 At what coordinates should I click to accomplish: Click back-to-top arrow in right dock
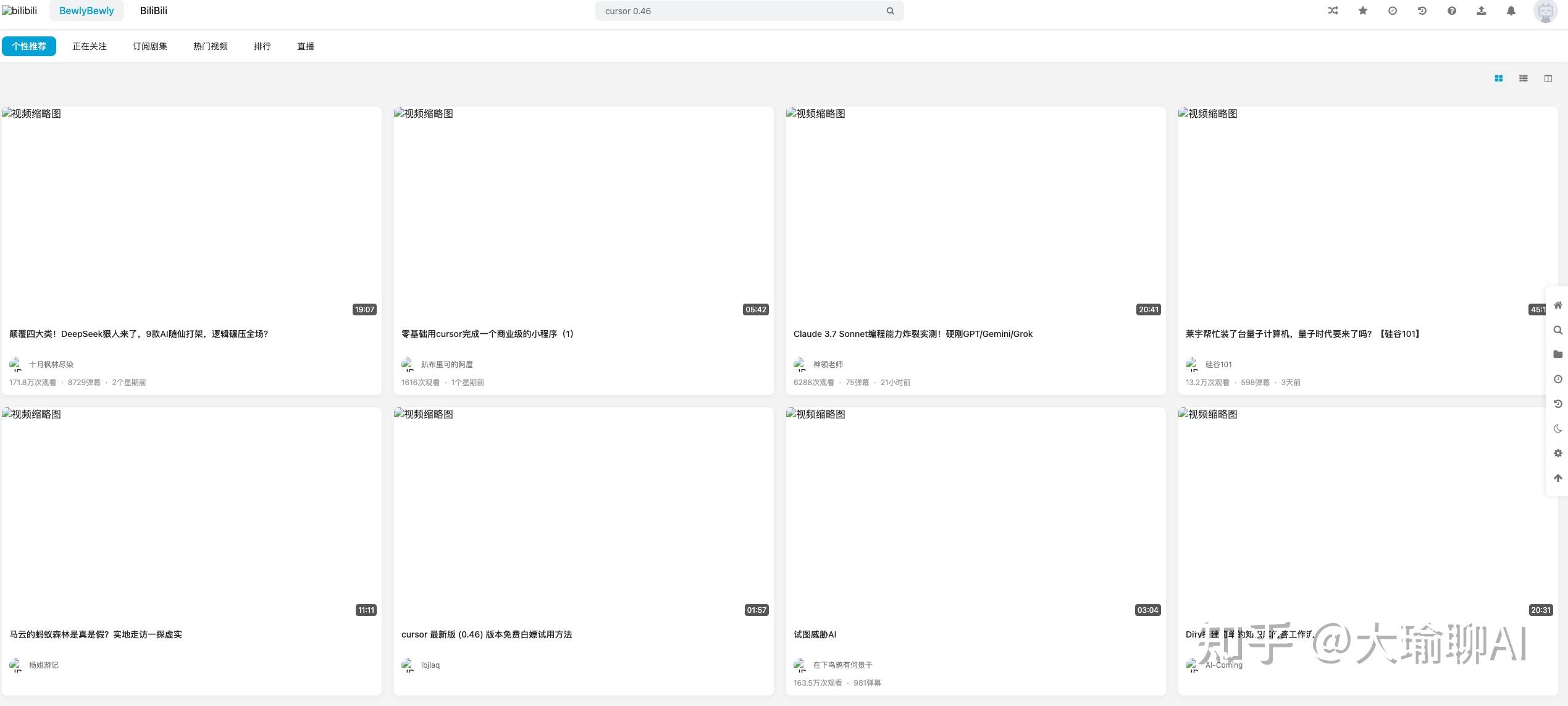tap(1558, 478)
